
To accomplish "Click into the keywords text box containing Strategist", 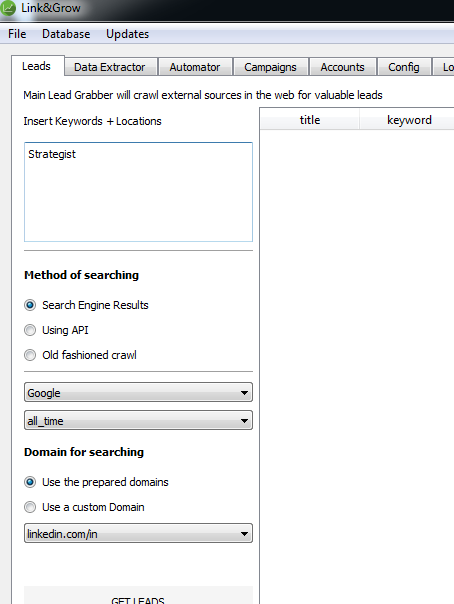I will point(138,192).
